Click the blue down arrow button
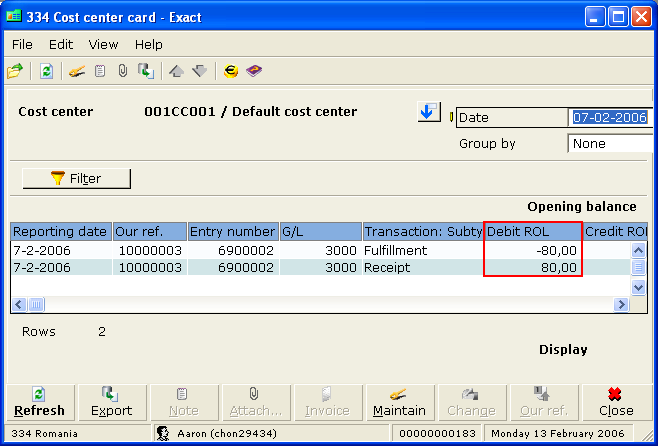This screenshot has height=446, width=658. 428,112
